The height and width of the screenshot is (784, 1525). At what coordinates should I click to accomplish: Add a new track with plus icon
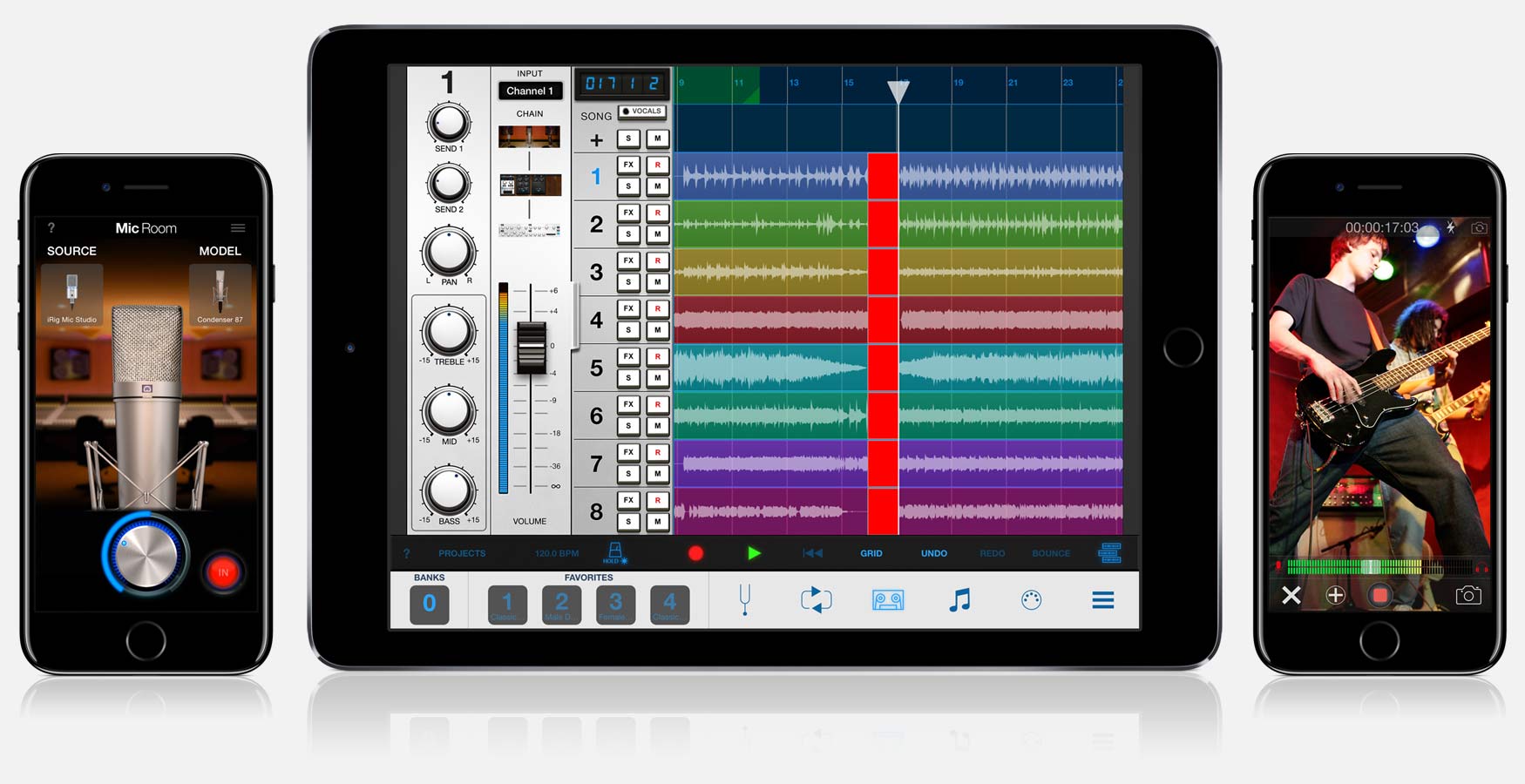596,139
